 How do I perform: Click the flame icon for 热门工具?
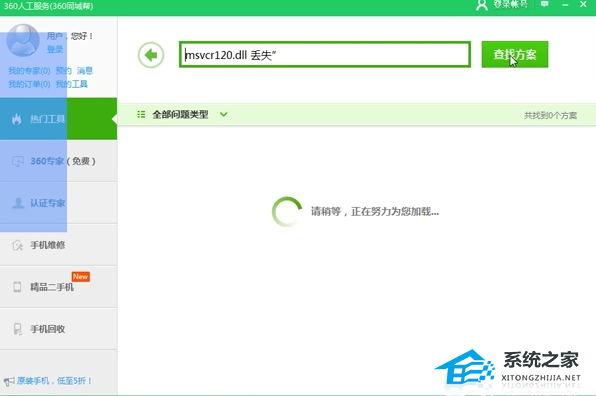point(16,119)
